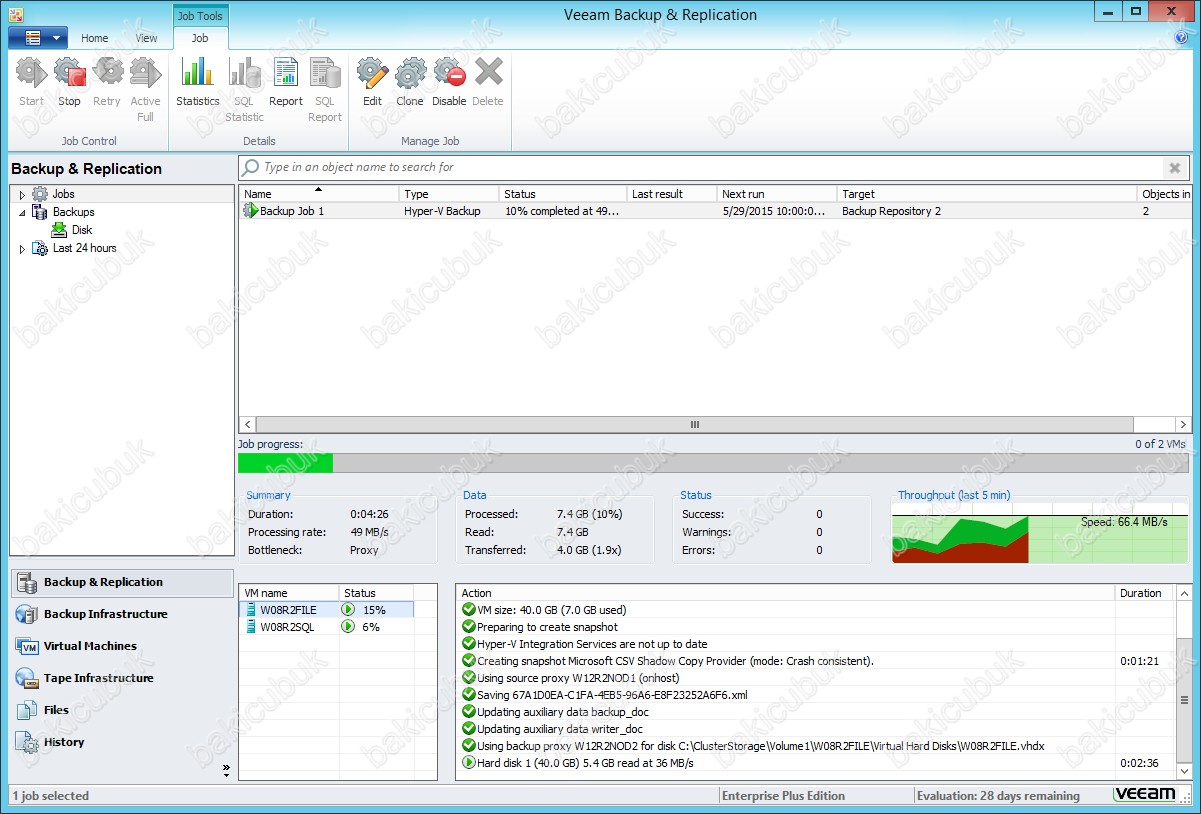Click the W08R2FILE VM icon

(x=251, y=609)
